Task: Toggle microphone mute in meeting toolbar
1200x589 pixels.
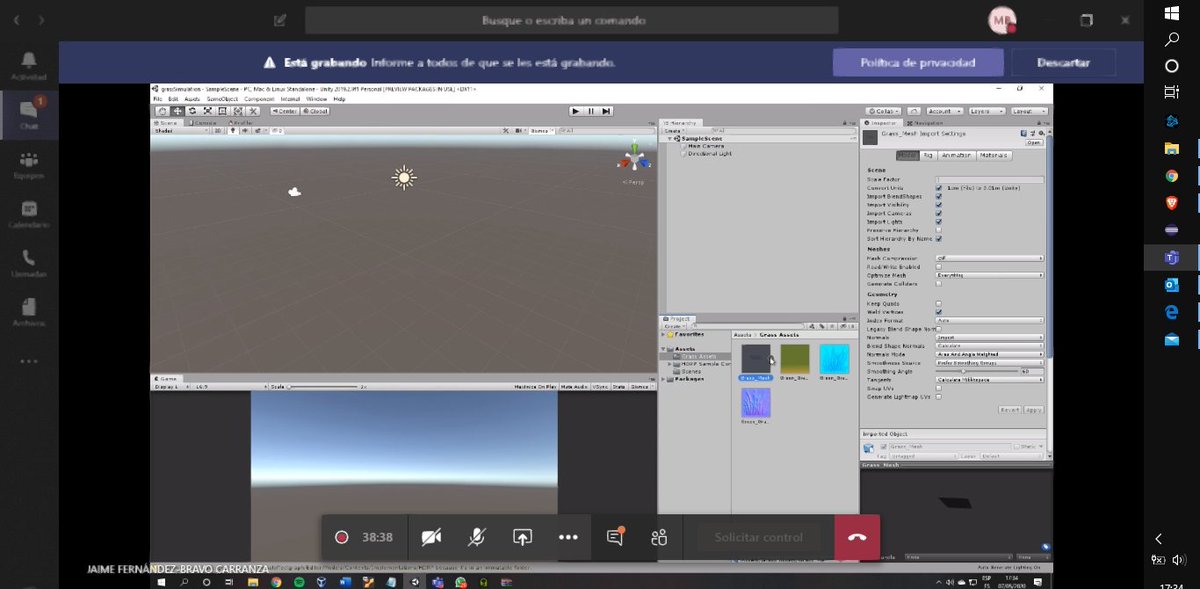Action: (x=477, y=537)
